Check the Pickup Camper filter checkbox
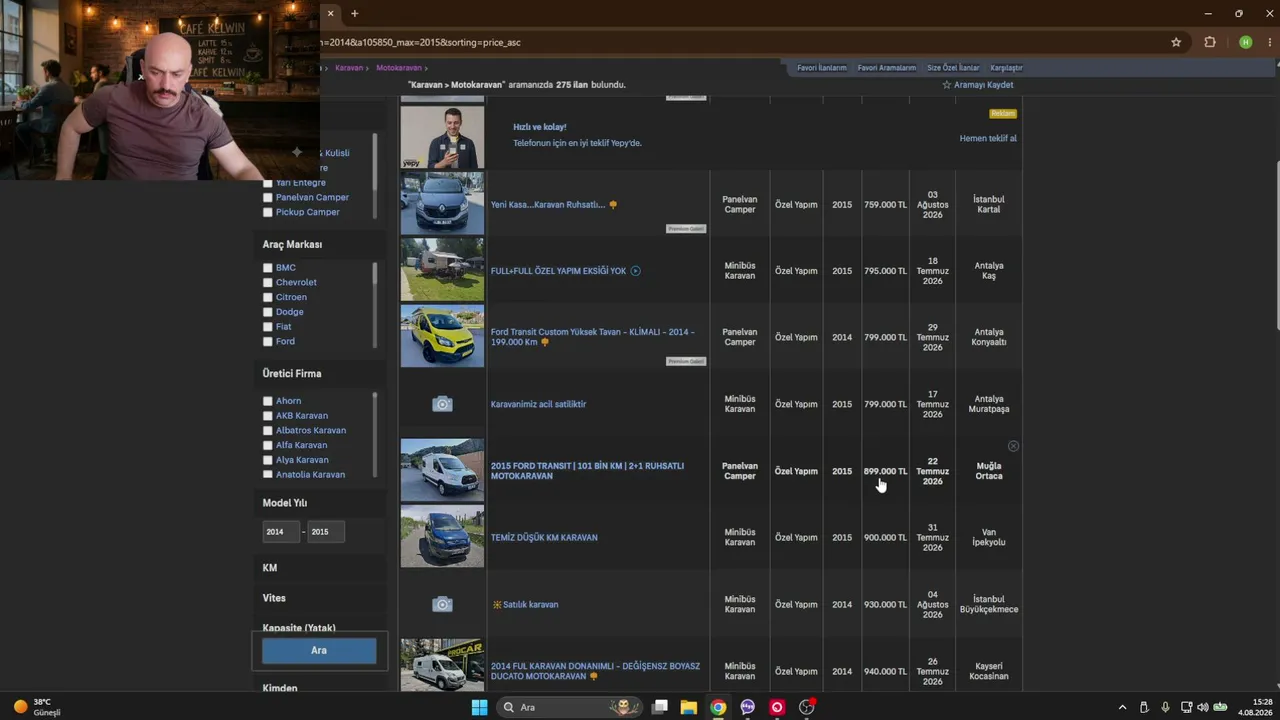The height and width of the screenshot is (720, 1280). [x=268, y=212]
